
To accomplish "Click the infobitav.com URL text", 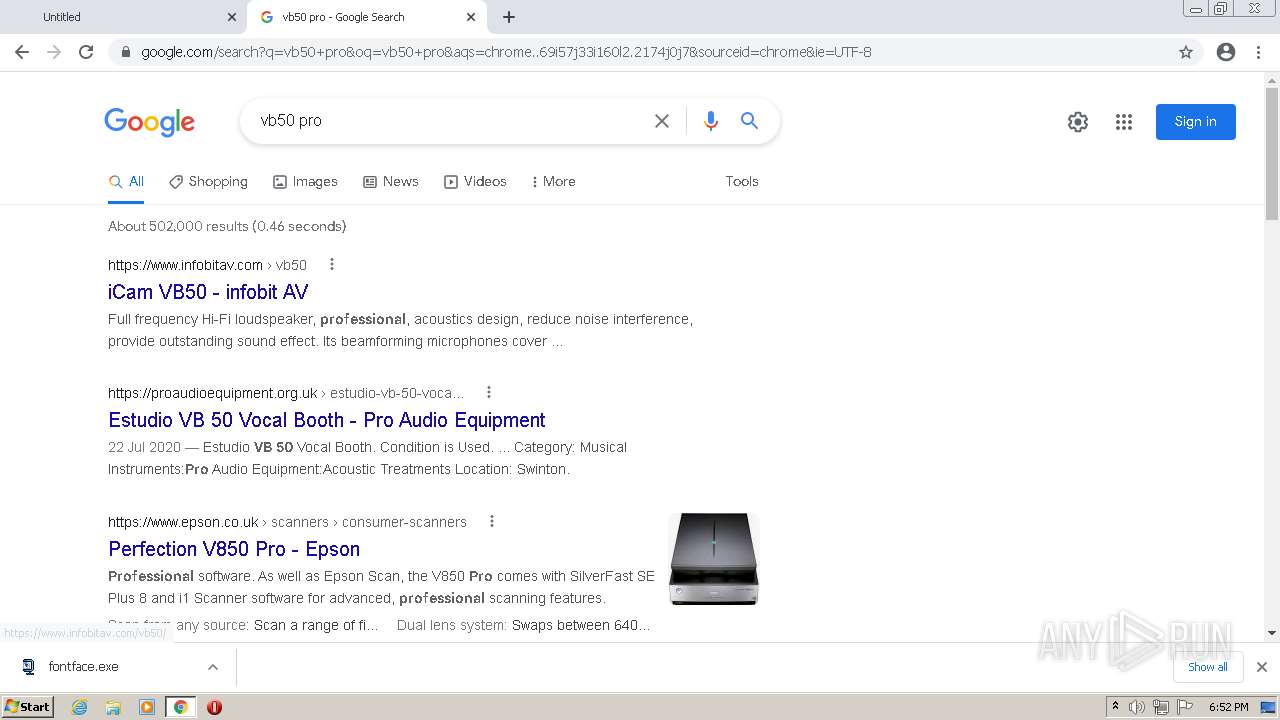I will click(185, 265).
